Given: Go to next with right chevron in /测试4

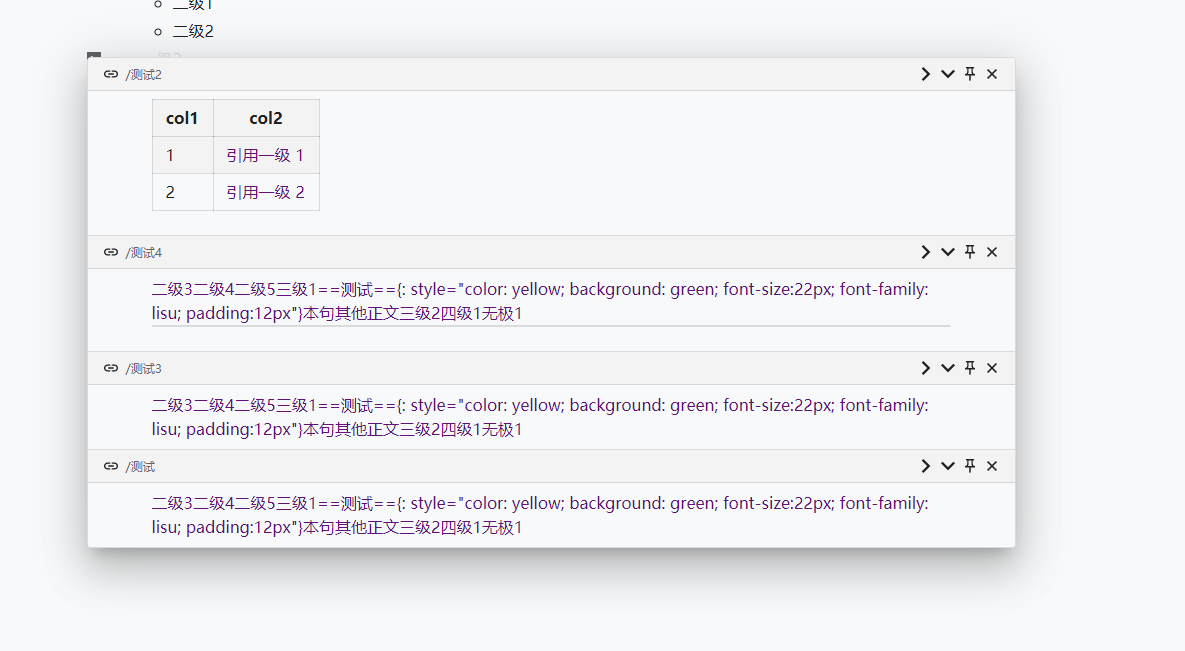Looking at the screenshot, I should (925, 252).
